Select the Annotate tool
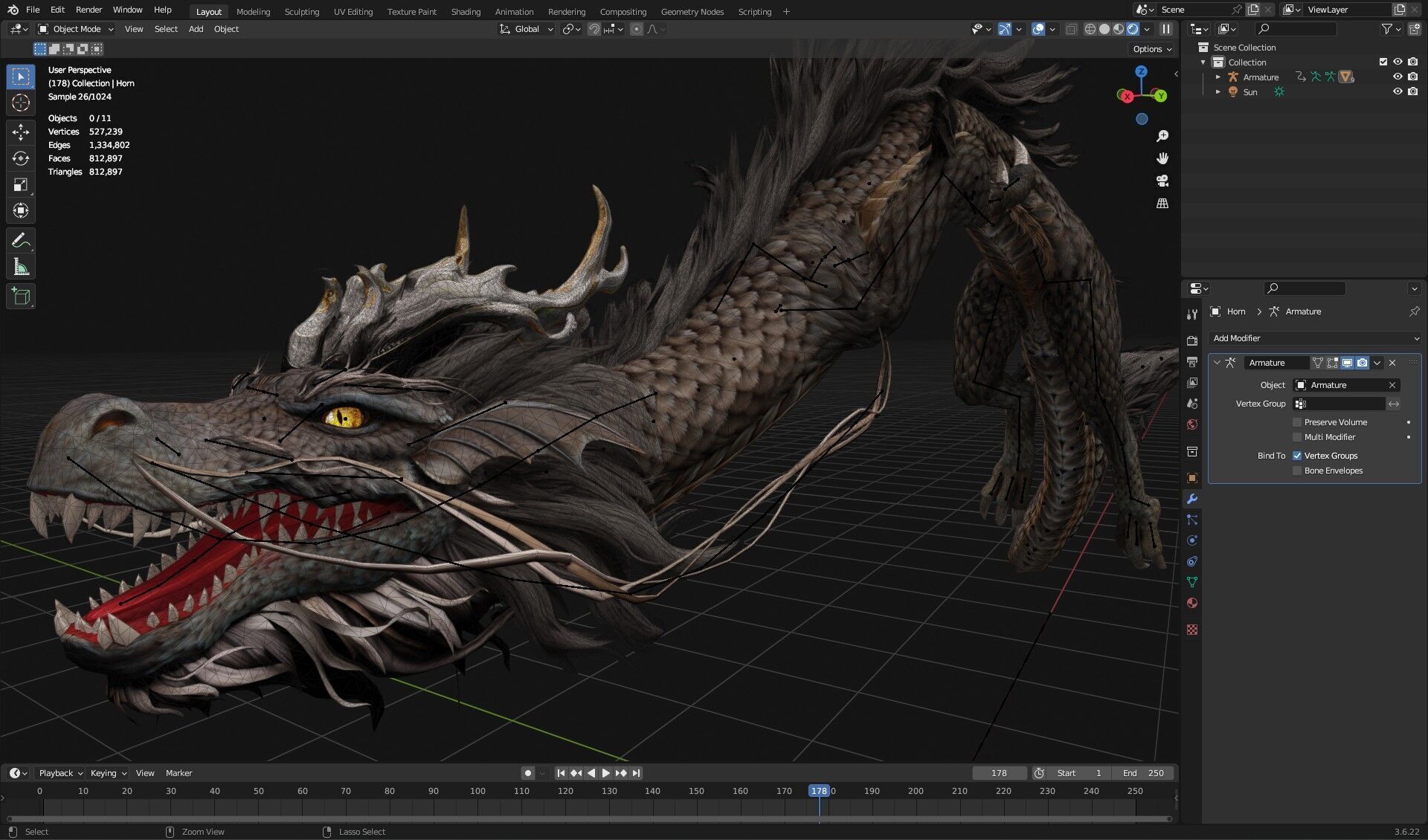Viewport: 1428px width, 840px height. tap(21, 241)
